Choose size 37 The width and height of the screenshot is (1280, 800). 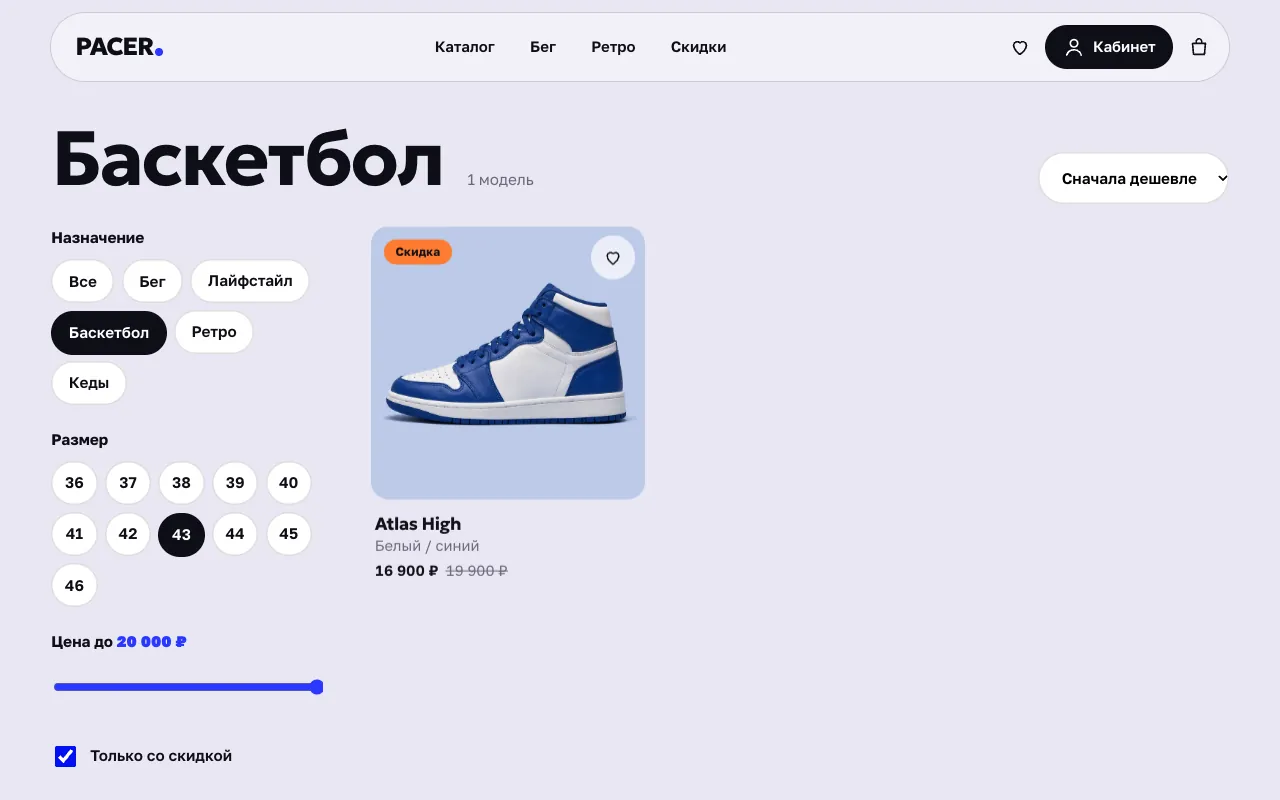pyautogui.click(x=128, y=483)
